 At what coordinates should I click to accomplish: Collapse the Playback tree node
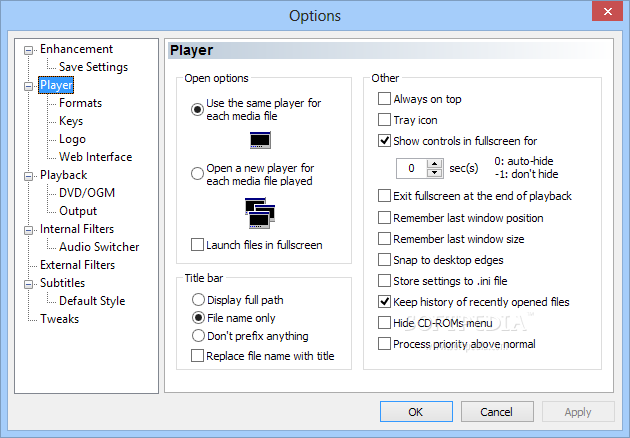[x=28, y=176]
